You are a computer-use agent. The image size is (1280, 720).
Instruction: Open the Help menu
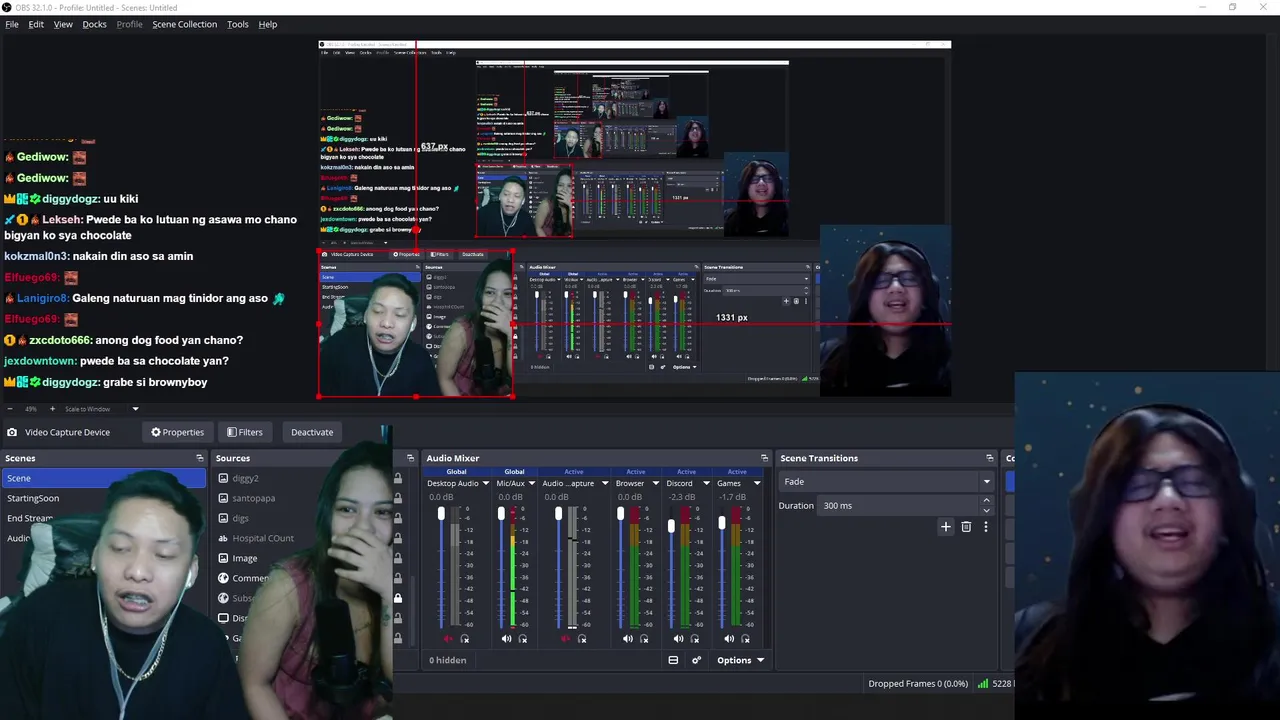(x=267, y=24)
